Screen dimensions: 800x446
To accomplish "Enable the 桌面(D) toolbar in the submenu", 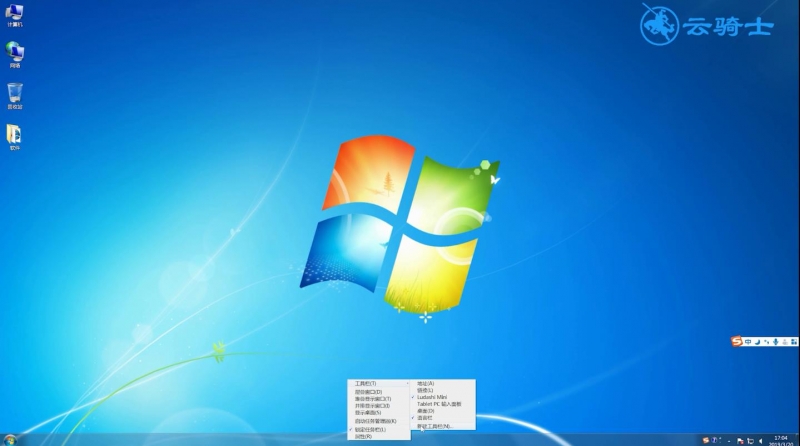I will tap(443, 411).
